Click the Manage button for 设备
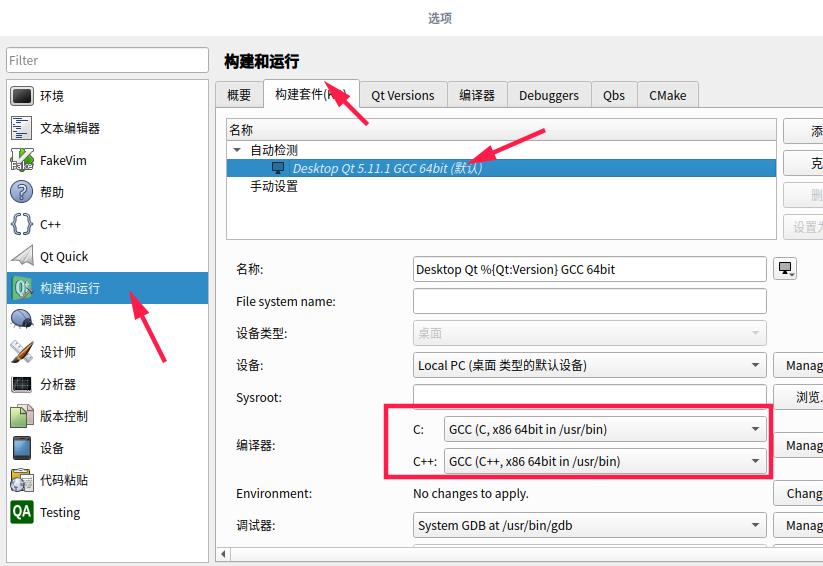The height and width of the screenshot is (566, 823). (798, 365)
